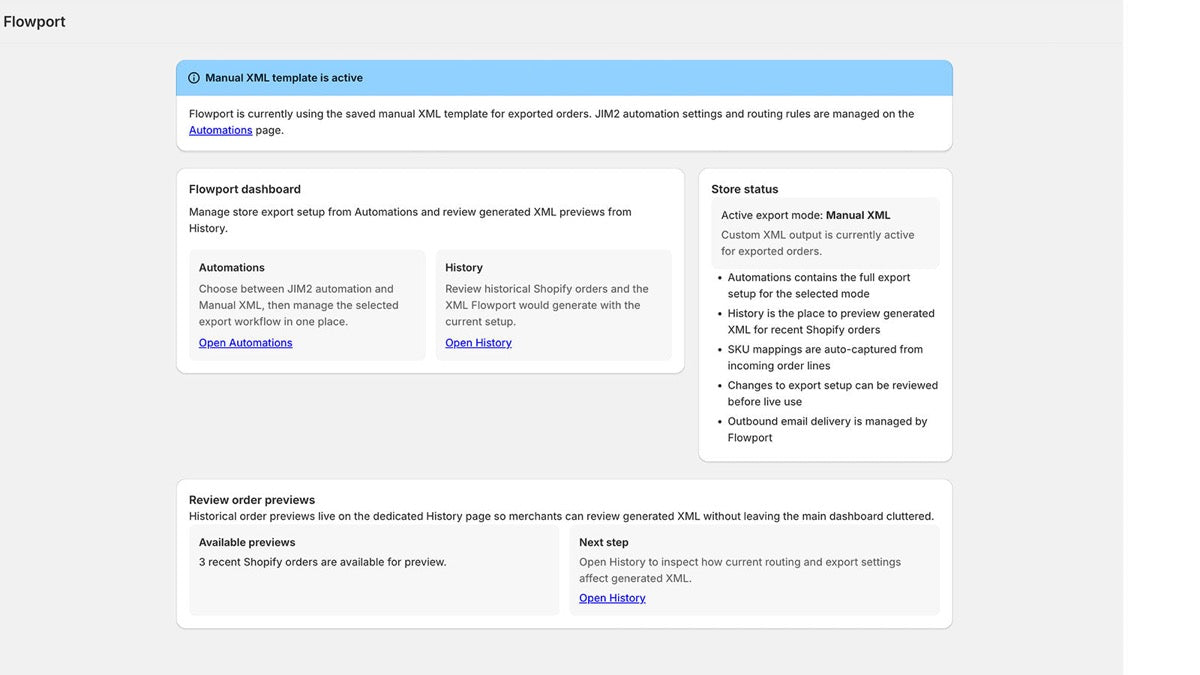Click 'Changes to export setup' bullet
The image size is (1200, 675).
833,394
